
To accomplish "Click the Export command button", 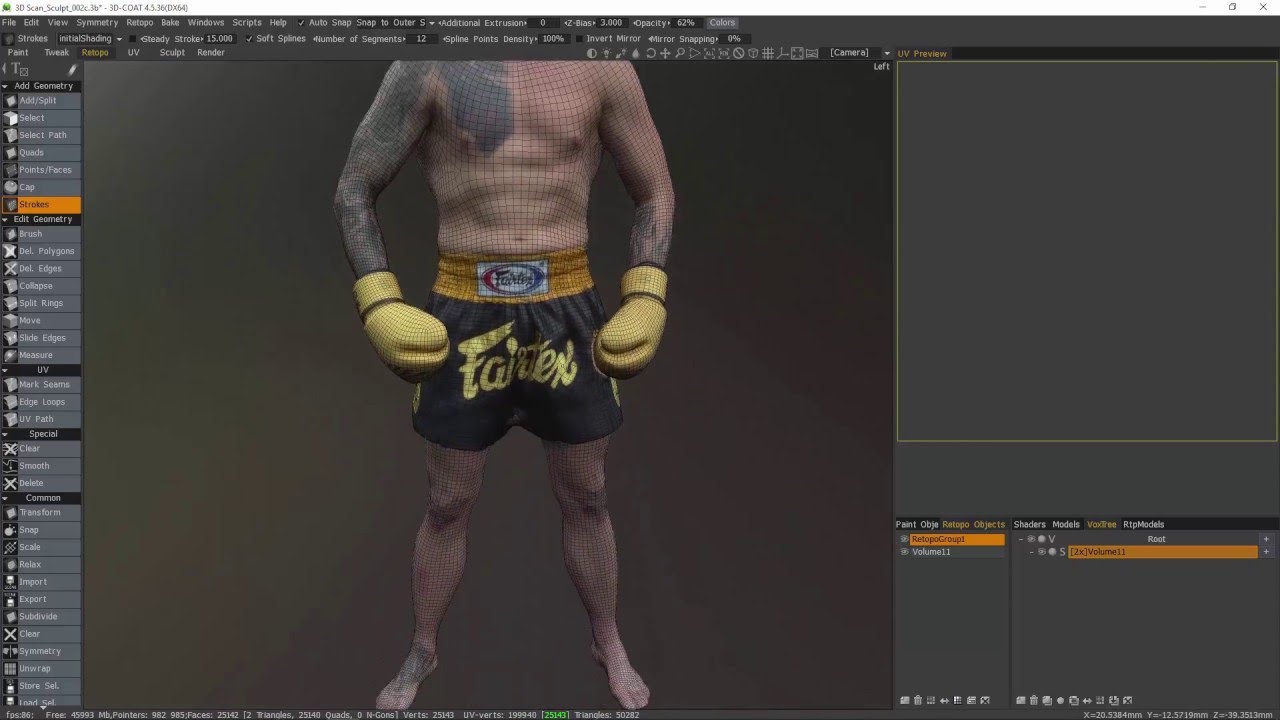I will pyautogui.click(x=41, y=599).
